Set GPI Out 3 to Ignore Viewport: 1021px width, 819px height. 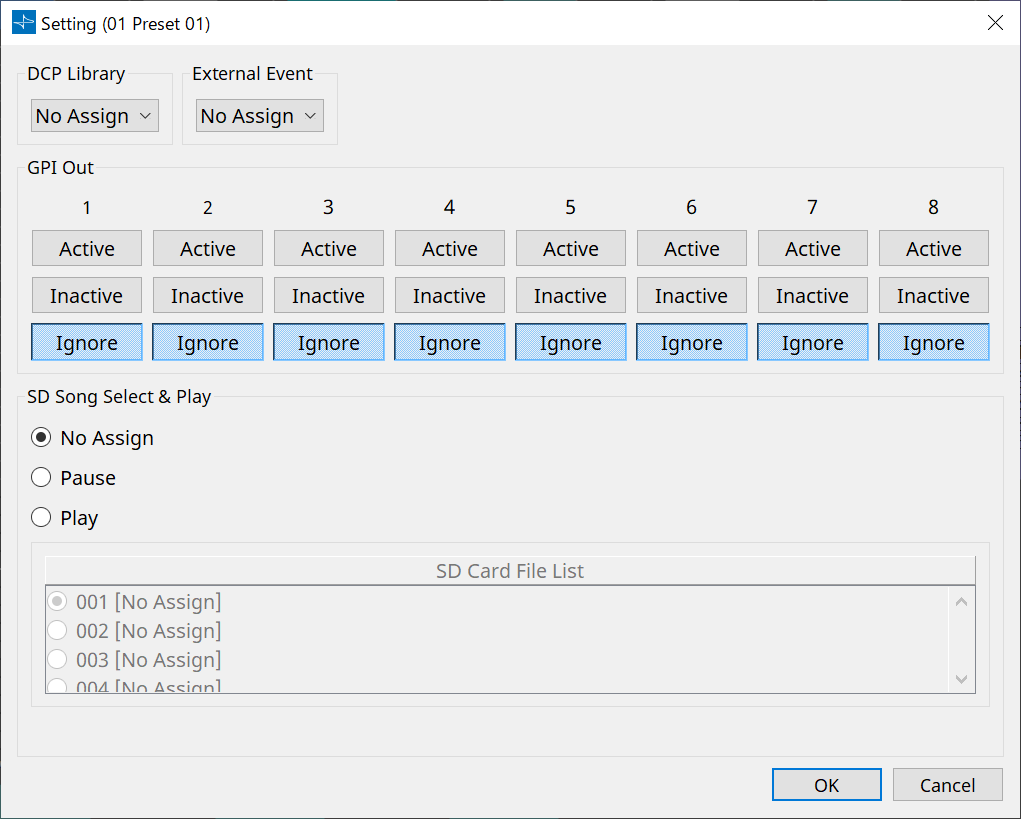[x=329, y=343]
